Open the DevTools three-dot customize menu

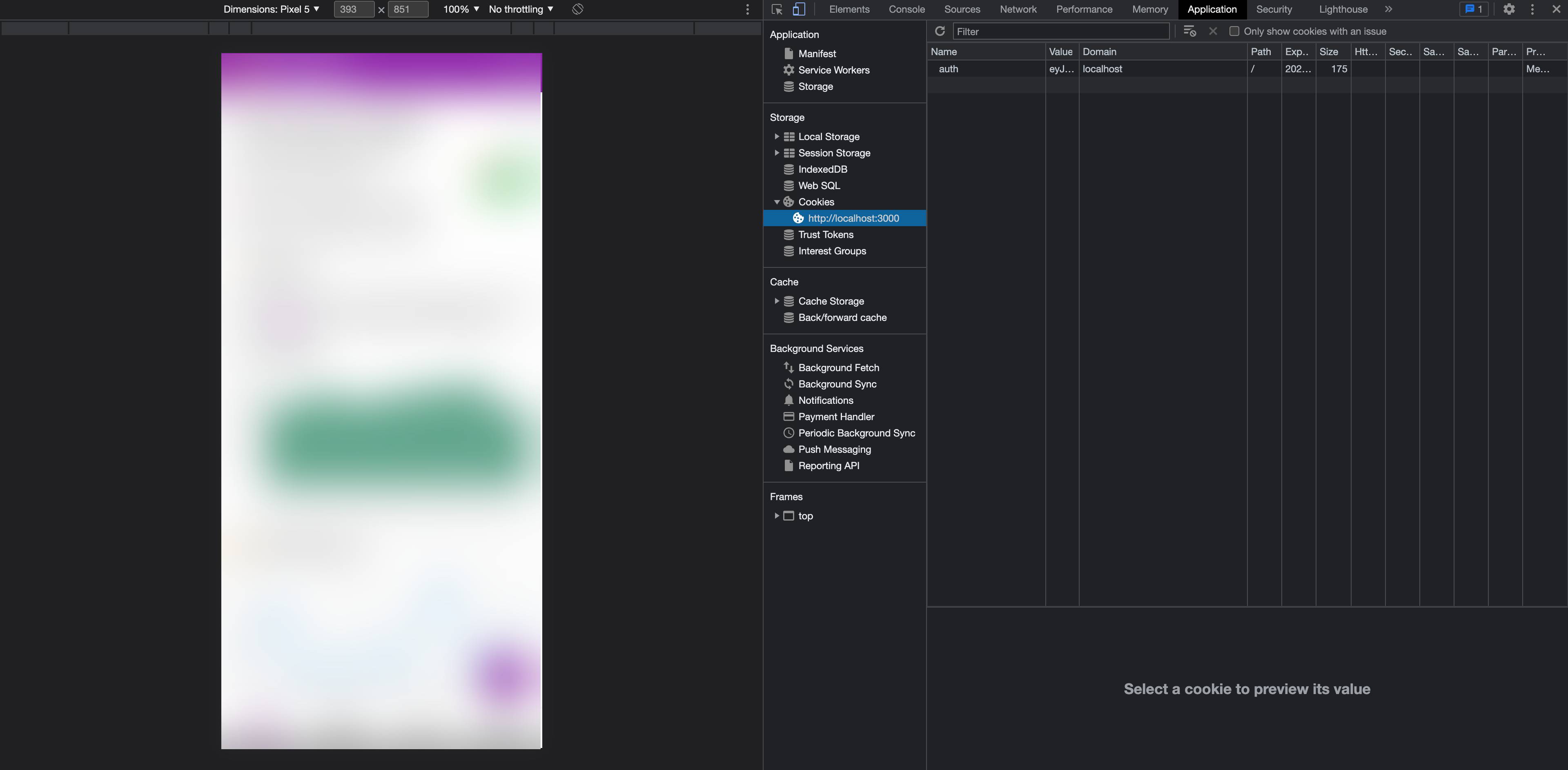[1532, 9]
